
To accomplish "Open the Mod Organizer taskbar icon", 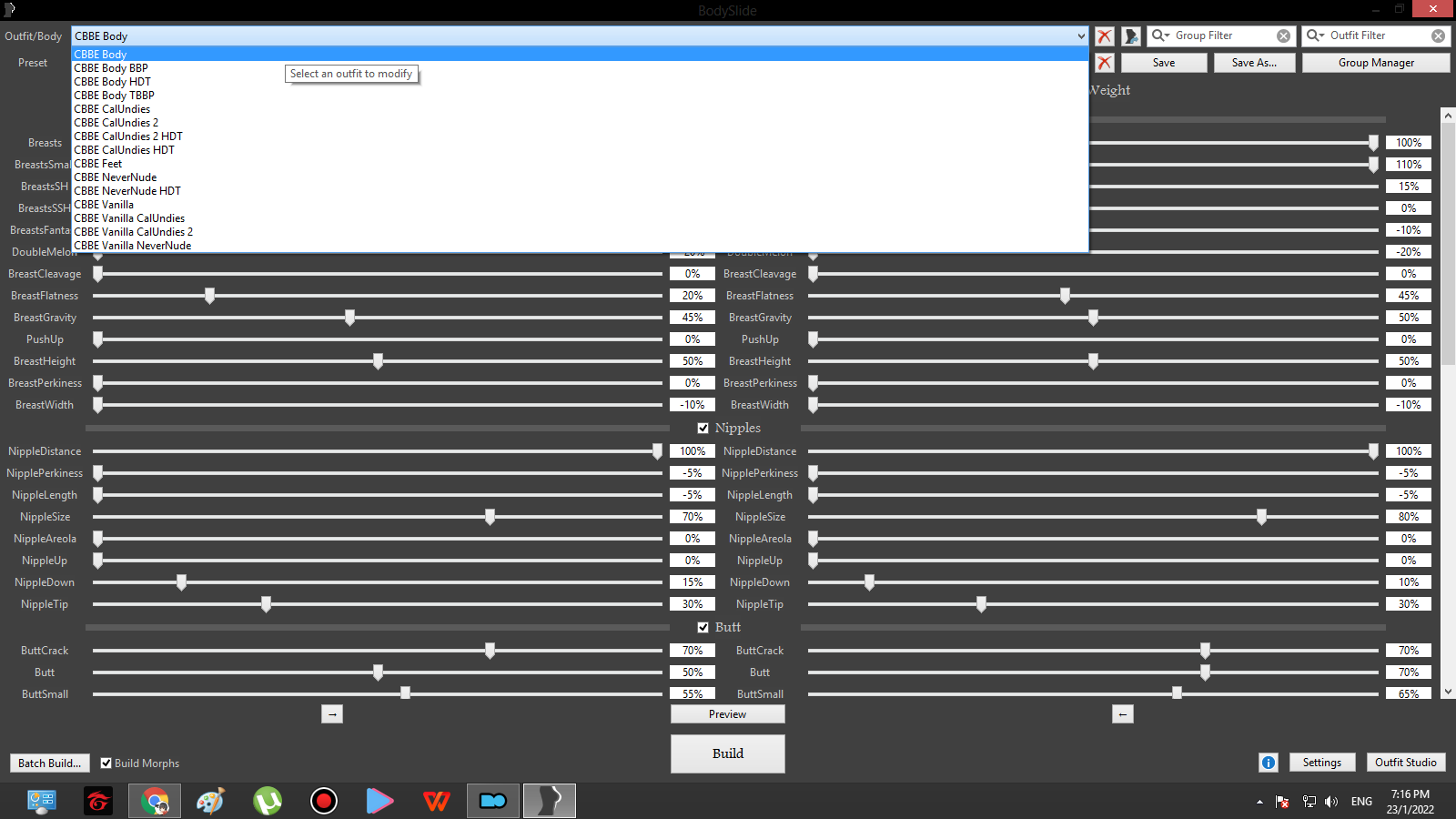I will click(x=493, y=801).
